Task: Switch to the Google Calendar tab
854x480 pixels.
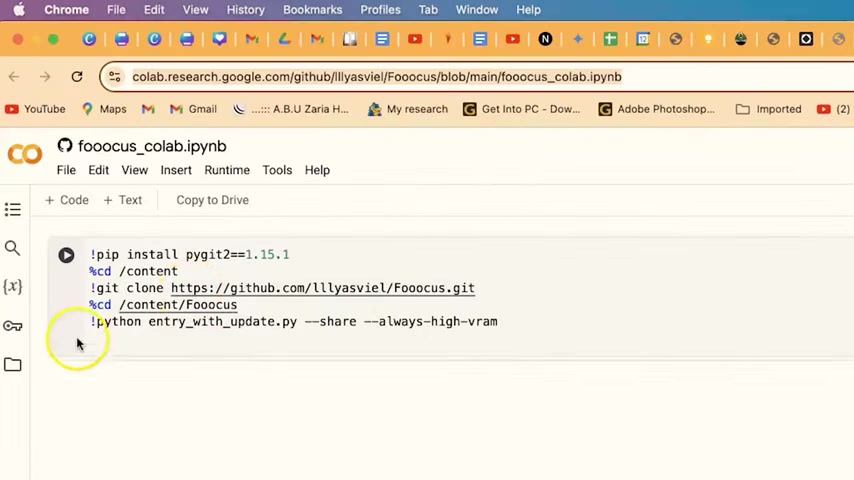Action: (x=643, y=39)
